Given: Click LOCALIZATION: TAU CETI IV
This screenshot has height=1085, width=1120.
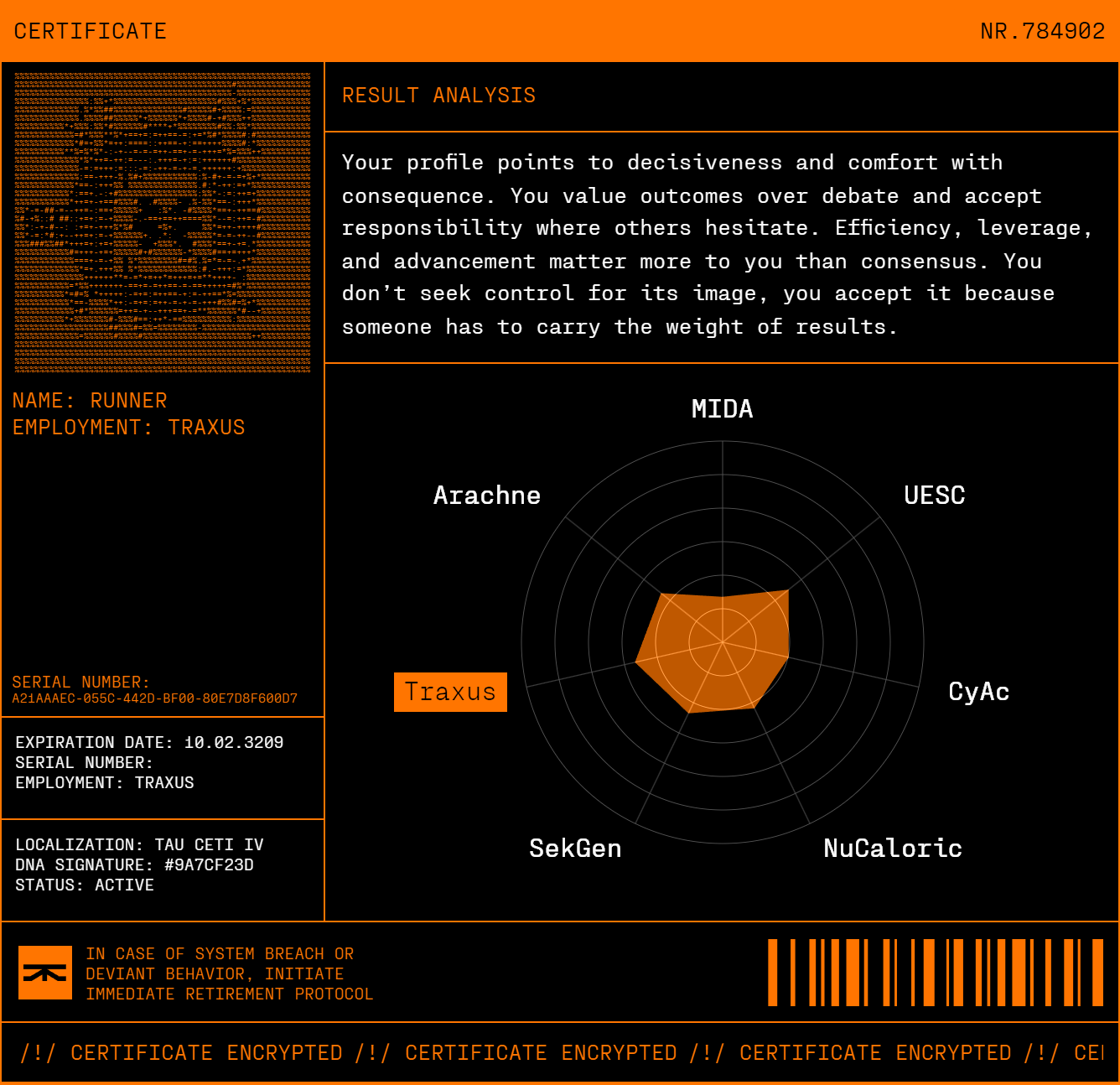Looking at the screenshot, I should coord(139,845).
